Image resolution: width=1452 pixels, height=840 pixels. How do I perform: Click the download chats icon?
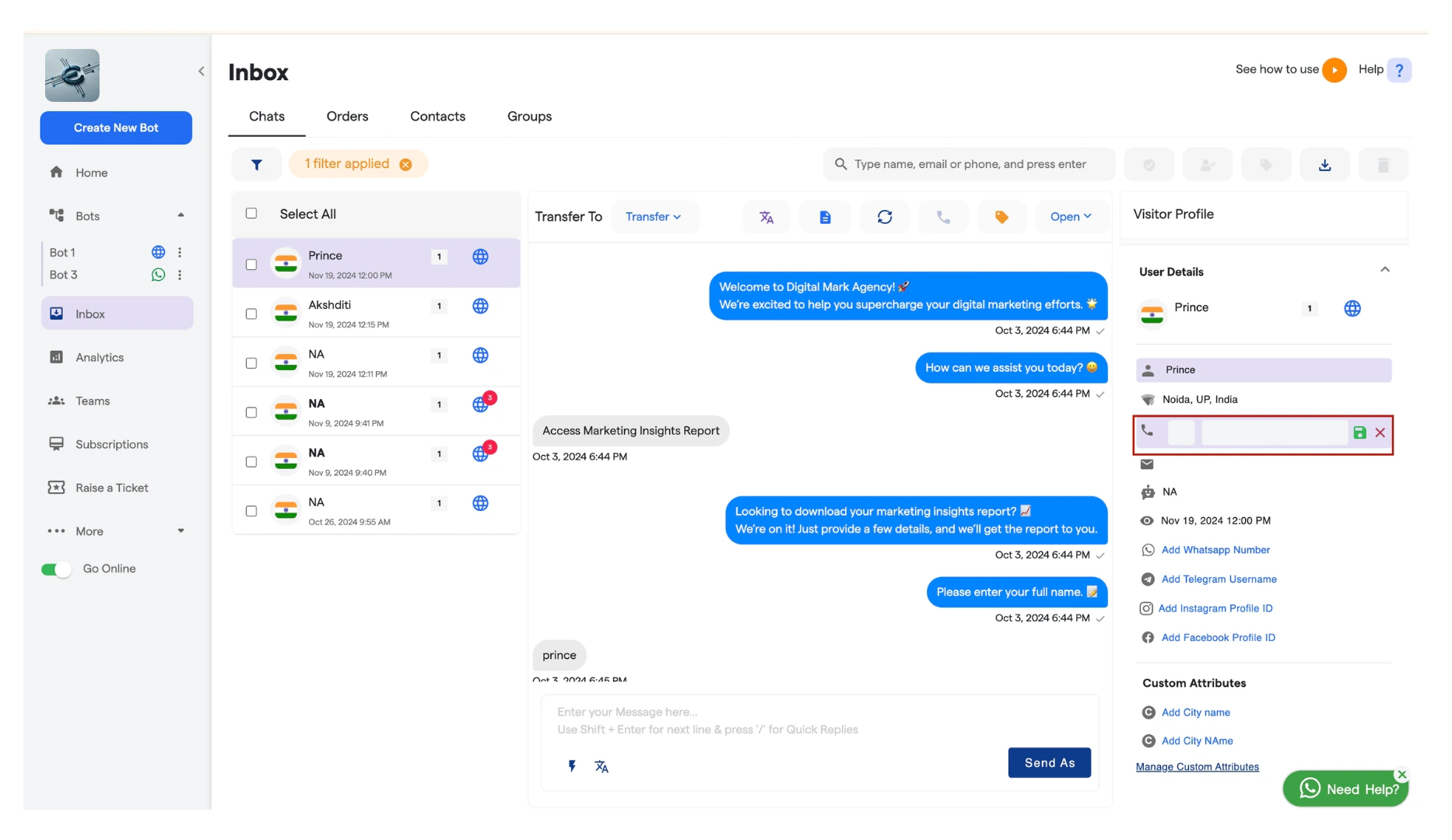[x=1324, y=165]
